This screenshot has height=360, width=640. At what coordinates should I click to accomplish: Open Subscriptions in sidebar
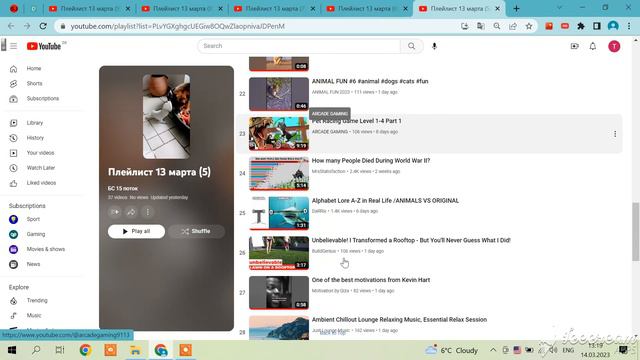tap(43, 99)
